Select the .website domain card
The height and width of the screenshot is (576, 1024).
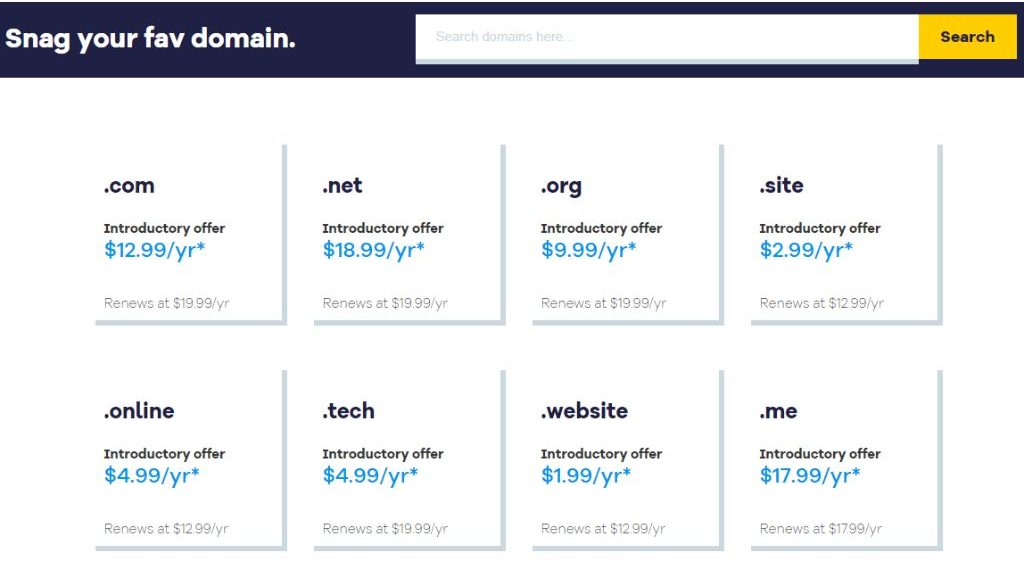click(625, 460)
